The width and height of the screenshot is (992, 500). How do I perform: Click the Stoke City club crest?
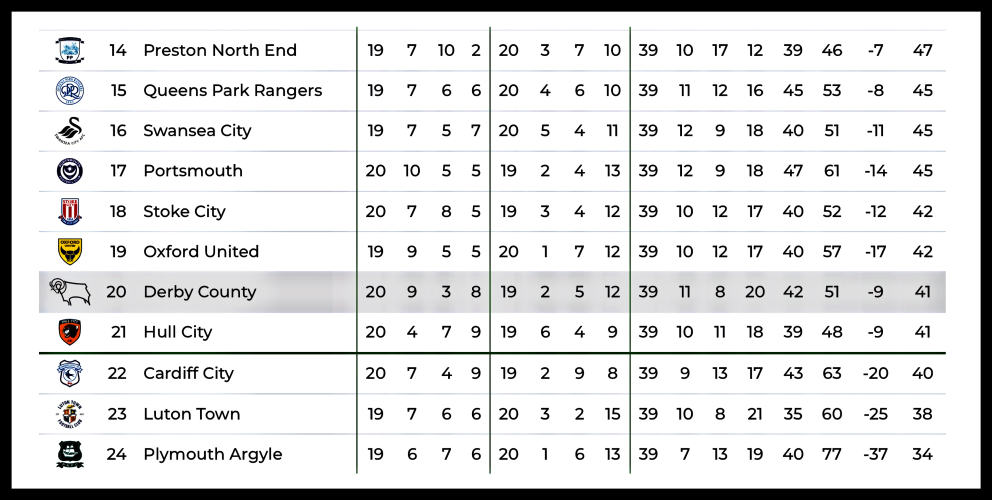click(69, 212)
